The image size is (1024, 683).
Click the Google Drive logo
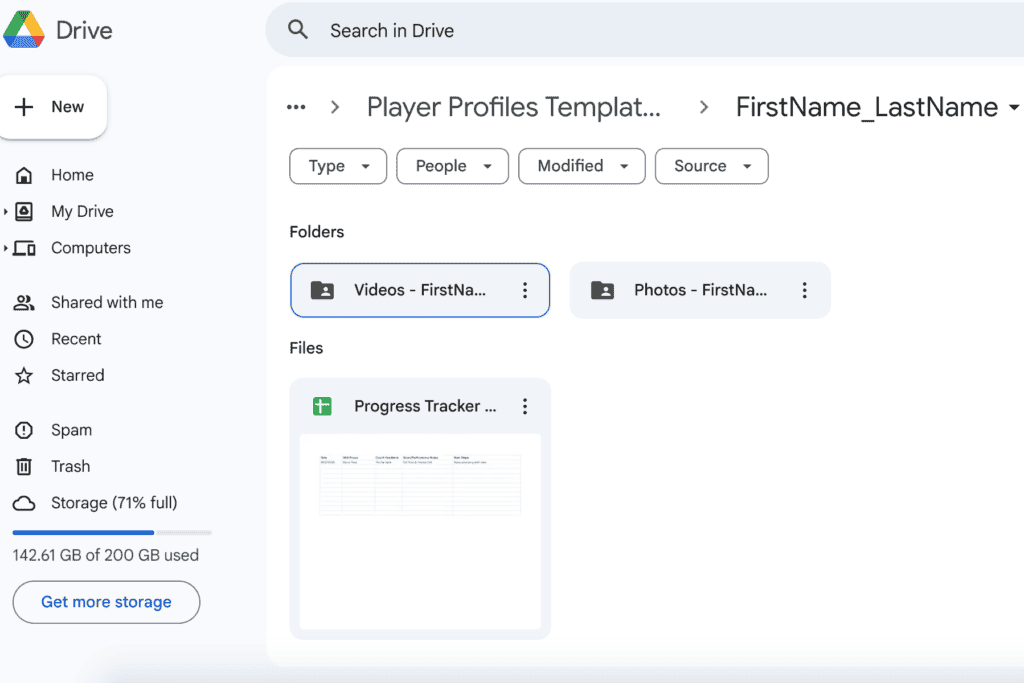(24, 29)
